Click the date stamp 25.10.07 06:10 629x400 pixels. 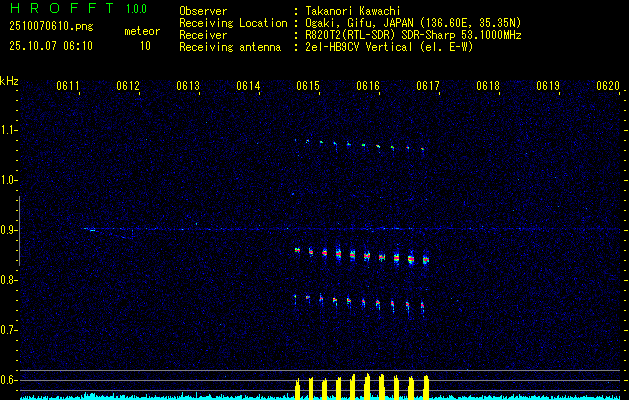51,46
